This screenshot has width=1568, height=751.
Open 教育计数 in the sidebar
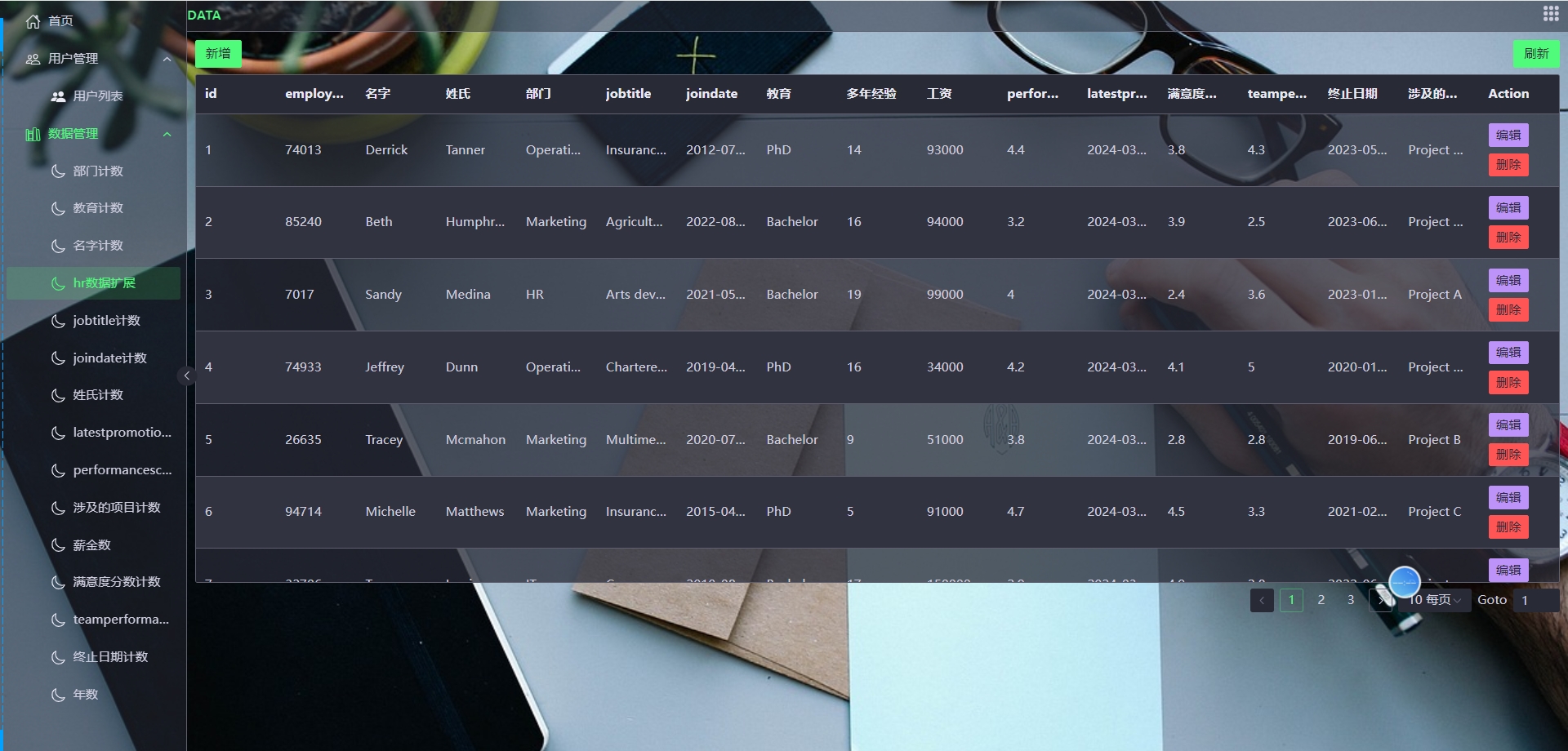click(x=93, y=208)
